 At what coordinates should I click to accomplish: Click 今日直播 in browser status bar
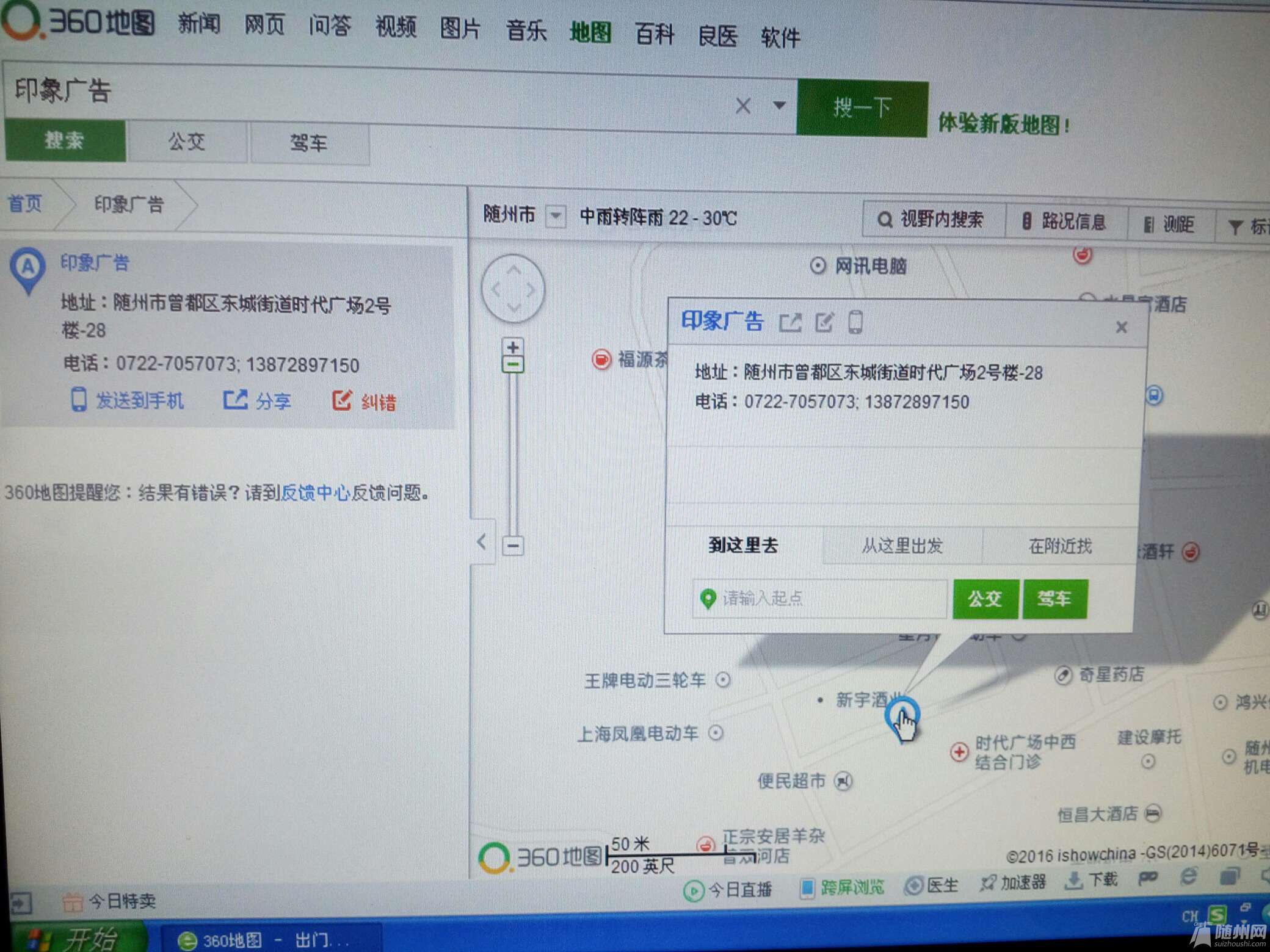[x=728, y=890]
